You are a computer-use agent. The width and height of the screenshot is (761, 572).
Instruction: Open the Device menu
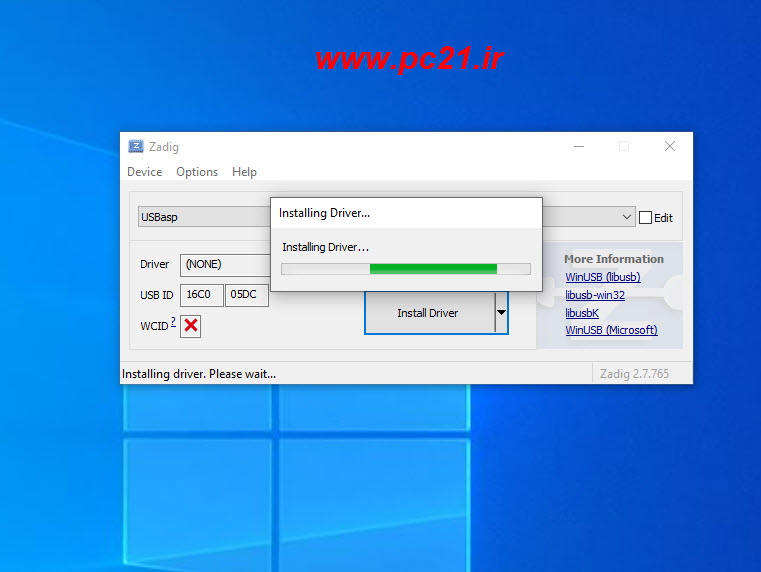(145, 172)
